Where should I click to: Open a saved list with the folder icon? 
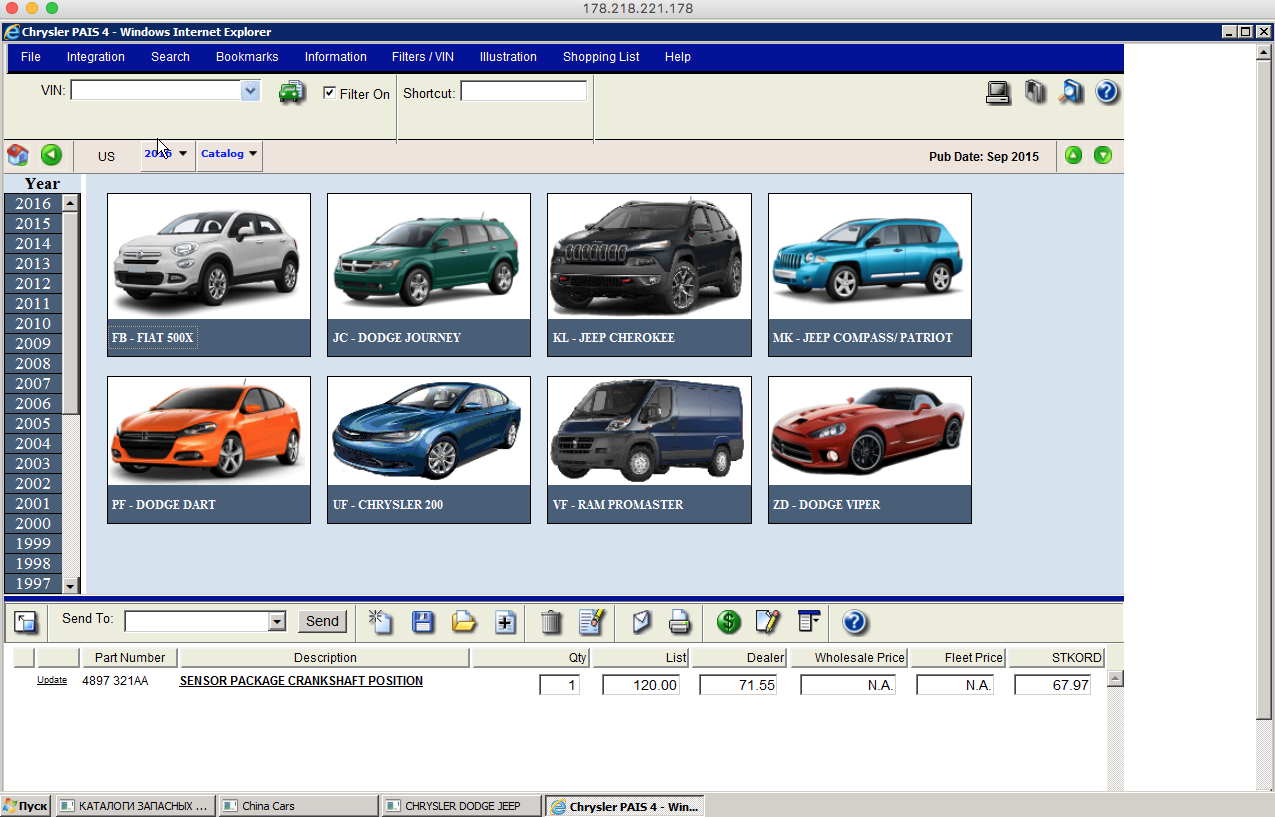[x=464, y=622]
